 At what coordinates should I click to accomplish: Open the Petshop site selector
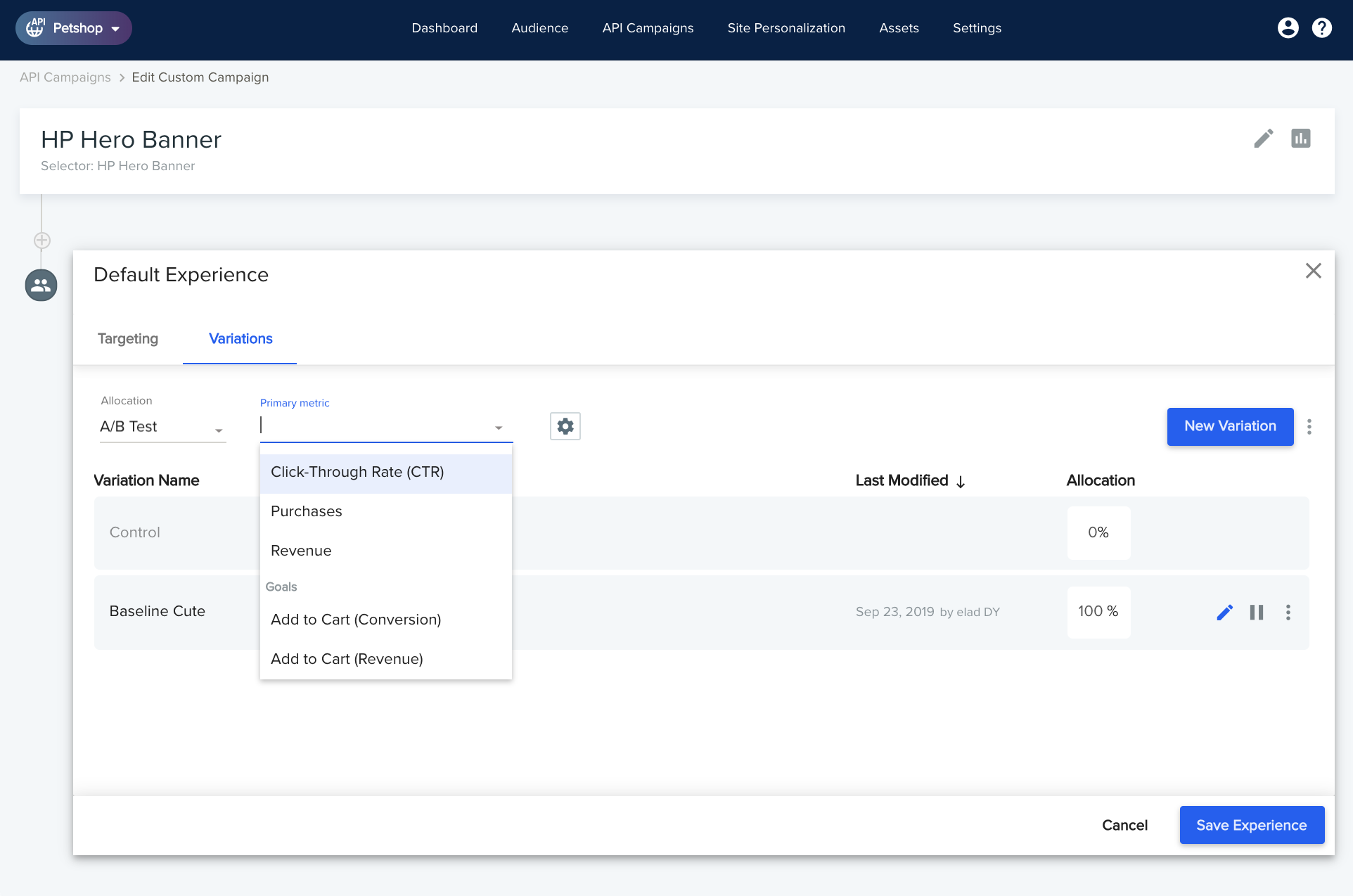click(74, 28)
